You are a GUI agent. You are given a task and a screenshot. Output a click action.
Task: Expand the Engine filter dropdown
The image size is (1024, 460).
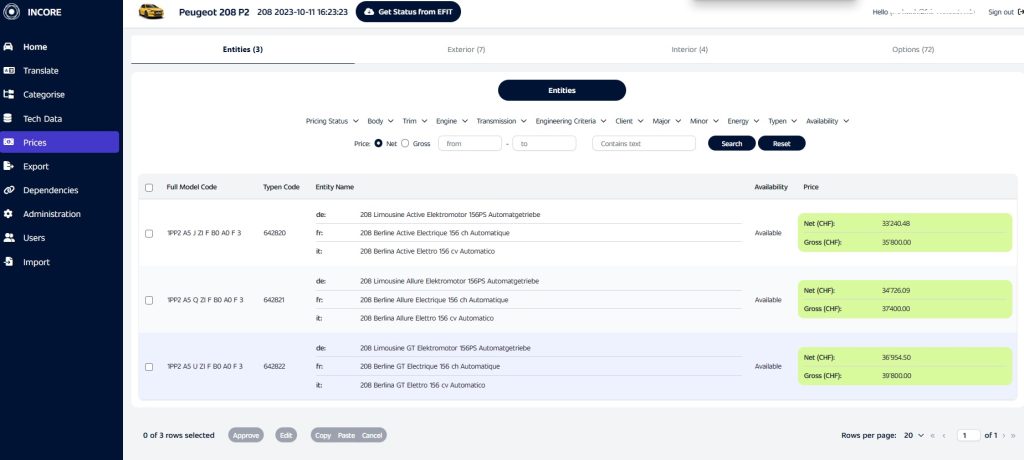(x=452, y=121)
